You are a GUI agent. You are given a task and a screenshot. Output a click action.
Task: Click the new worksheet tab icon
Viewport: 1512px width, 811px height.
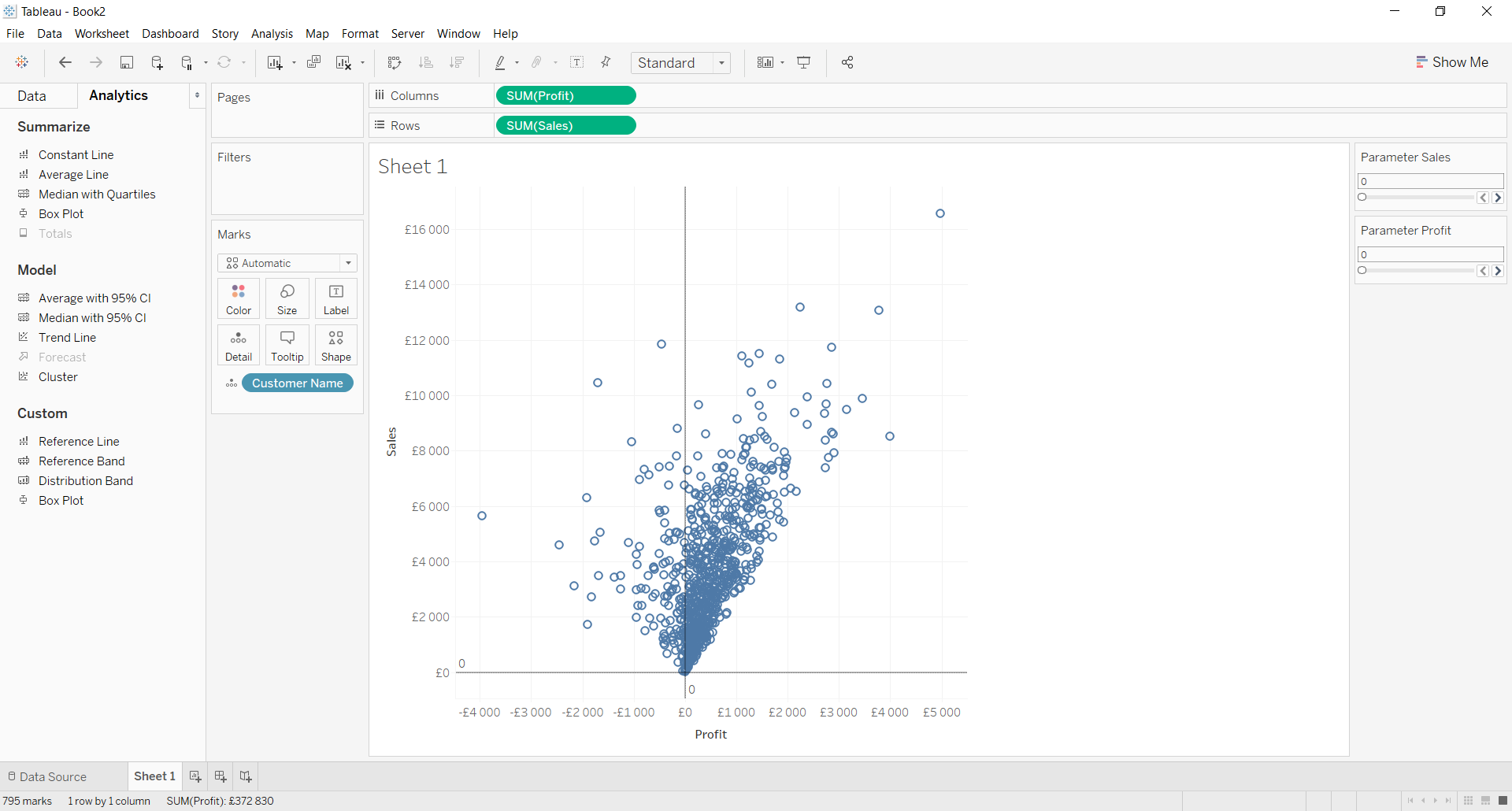(x=195, y=776)
